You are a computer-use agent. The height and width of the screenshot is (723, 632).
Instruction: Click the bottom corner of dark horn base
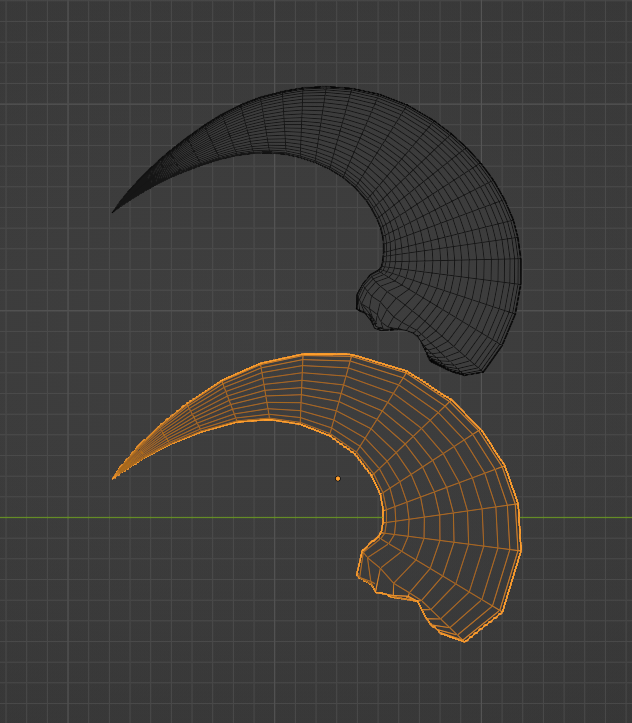465,373
